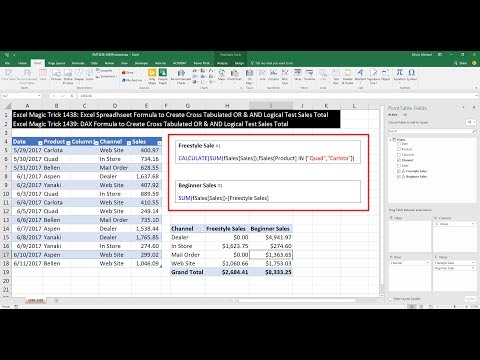Click the Tell me what you want search box
This screenshot has width=480, height=360.
click(x=272, y=63)
